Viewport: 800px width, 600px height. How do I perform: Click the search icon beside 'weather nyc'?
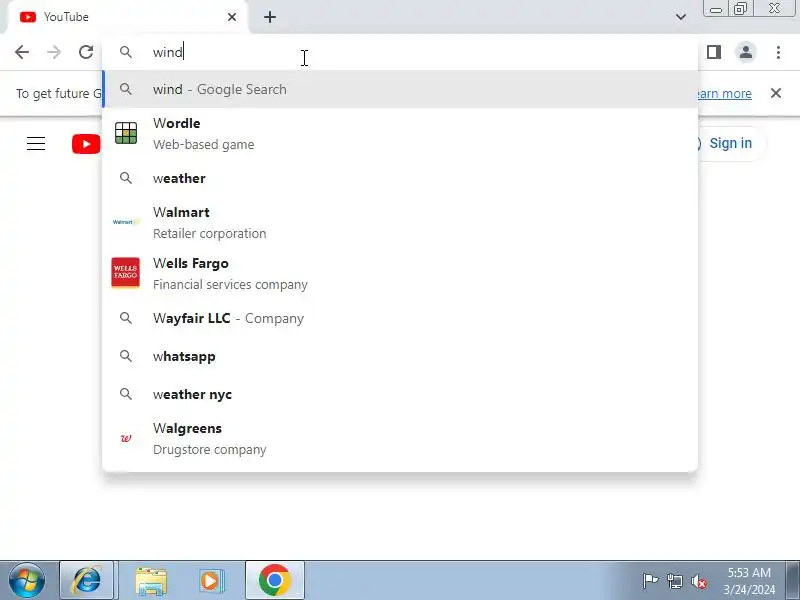(x=126, y=394)
